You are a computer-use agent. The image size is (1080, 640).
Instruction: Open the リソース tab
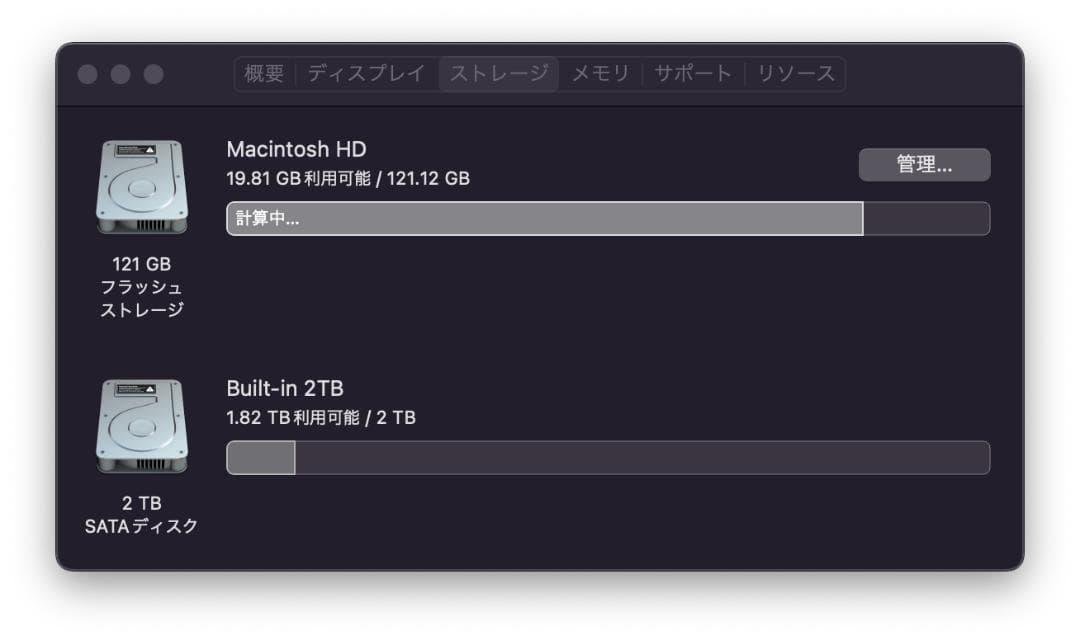coord(795,73)
